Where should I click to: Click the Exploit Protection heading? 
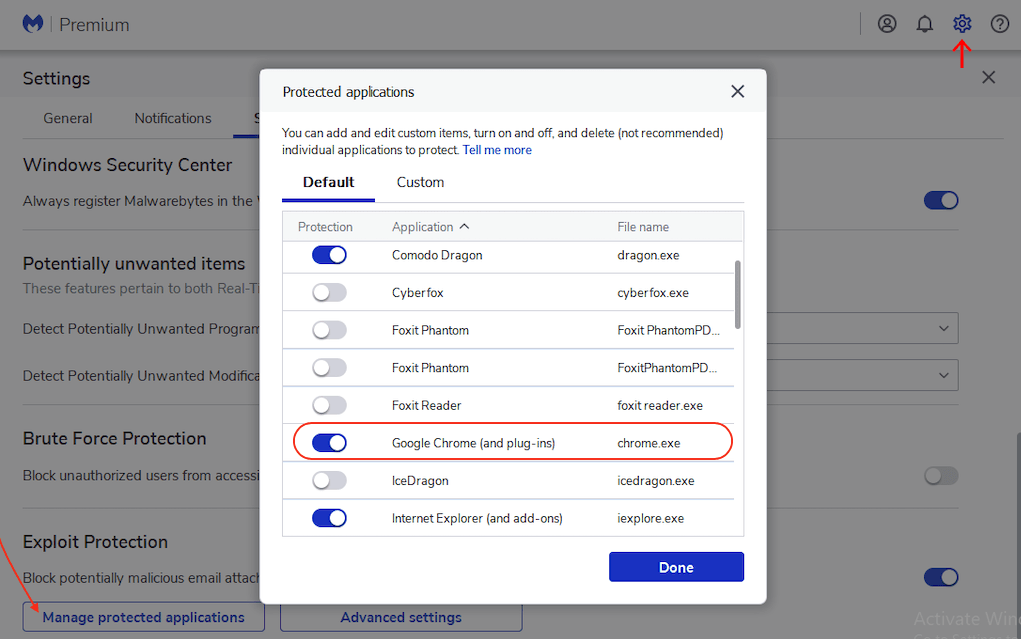click(96, 542)
